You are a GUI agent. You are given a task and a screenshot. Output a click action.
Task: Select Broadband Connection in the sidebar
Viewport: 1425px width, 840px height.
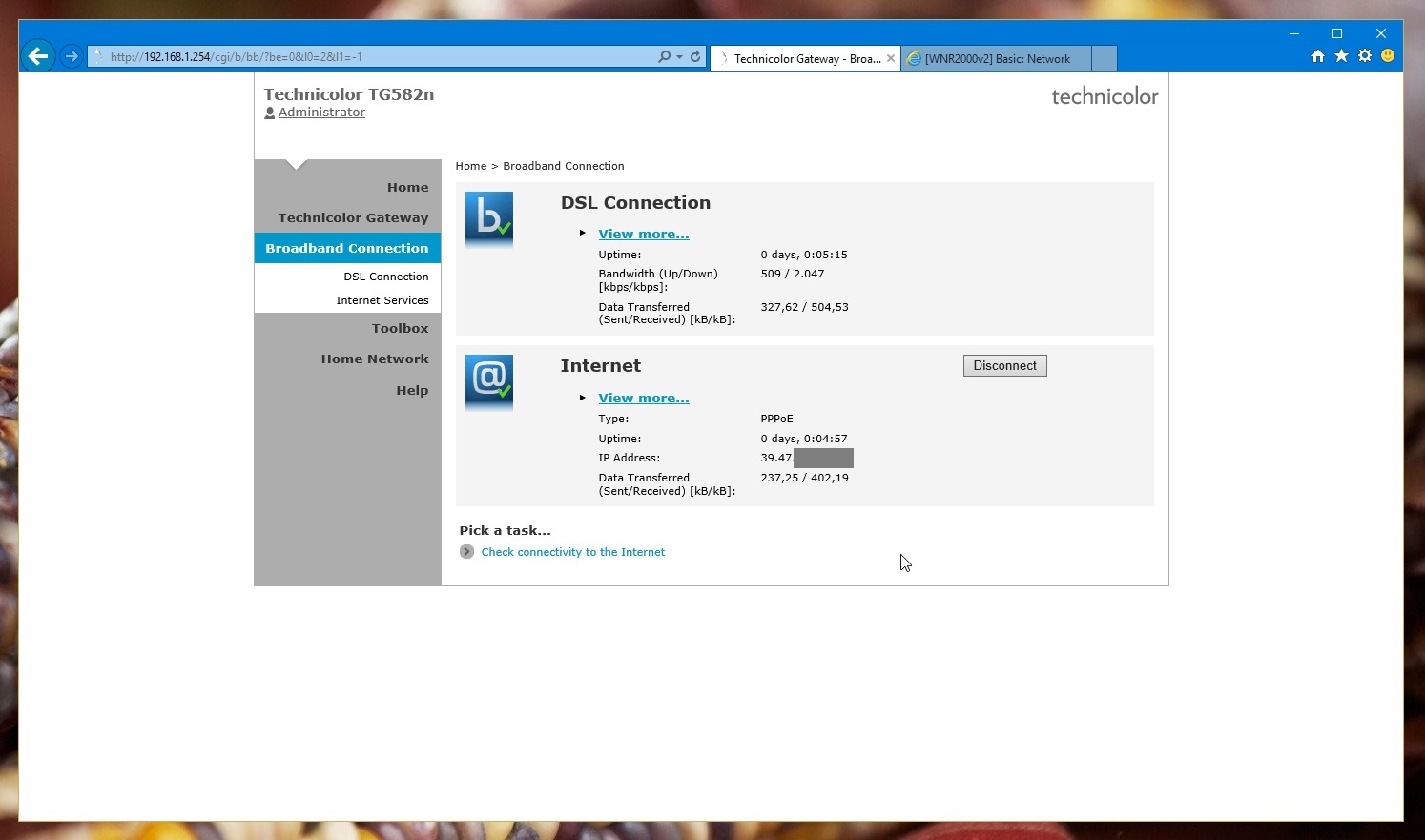coord(347,248)
